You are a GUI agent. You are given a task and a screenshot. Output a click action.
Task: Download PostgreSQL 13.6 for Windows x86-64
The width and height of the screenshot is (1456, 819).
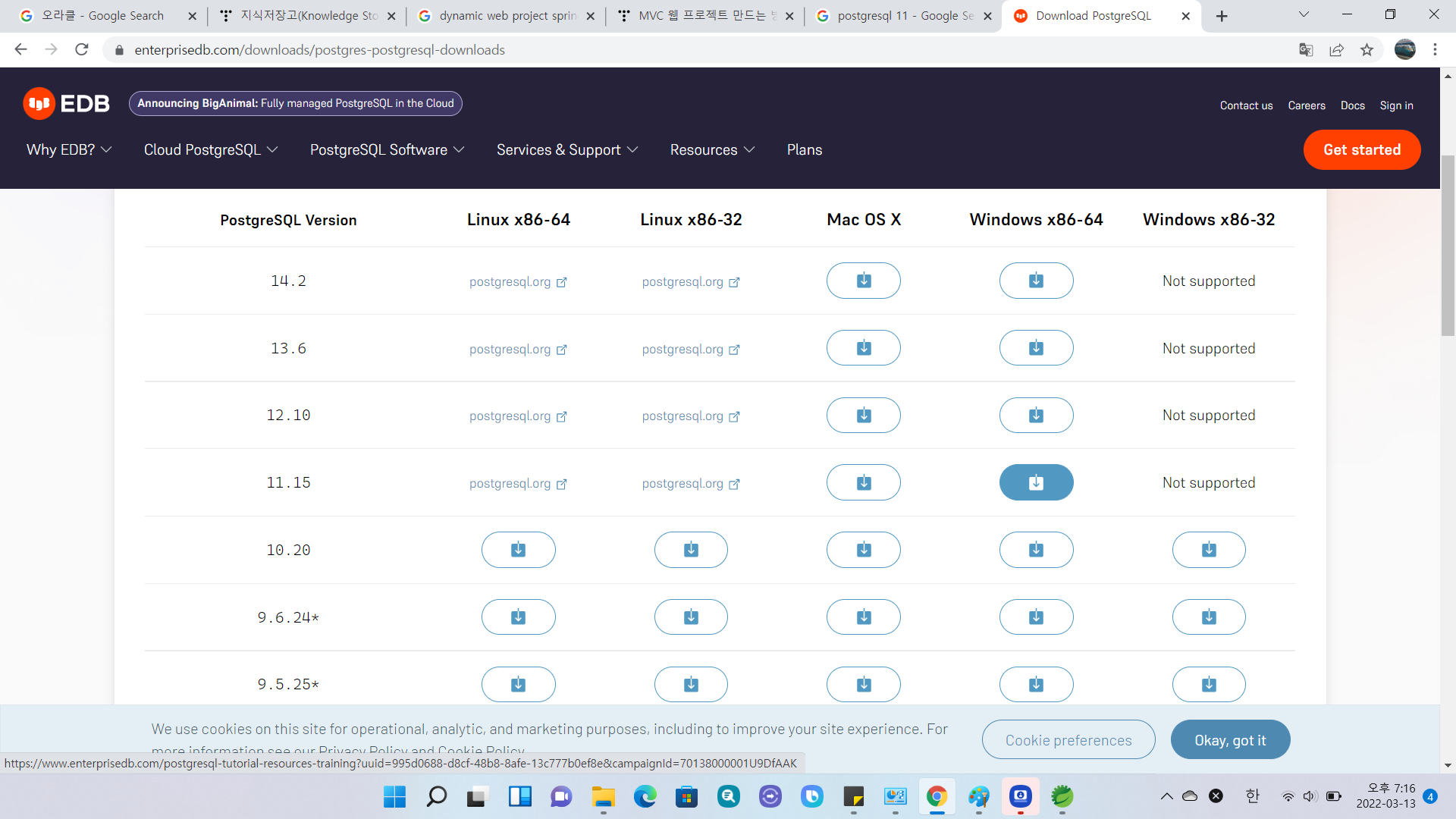[1036, 348]
